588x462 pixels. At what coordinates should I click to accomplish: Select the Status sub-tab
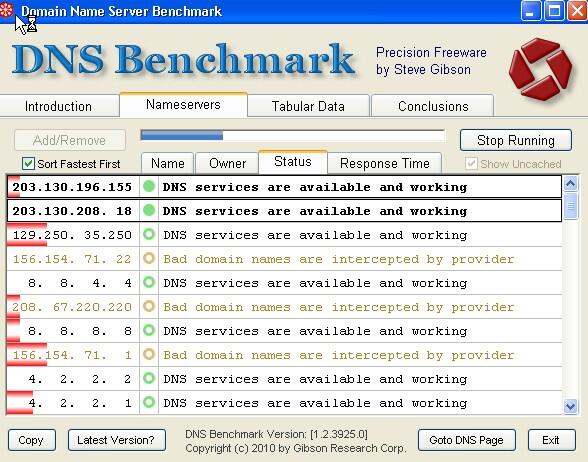293,162
